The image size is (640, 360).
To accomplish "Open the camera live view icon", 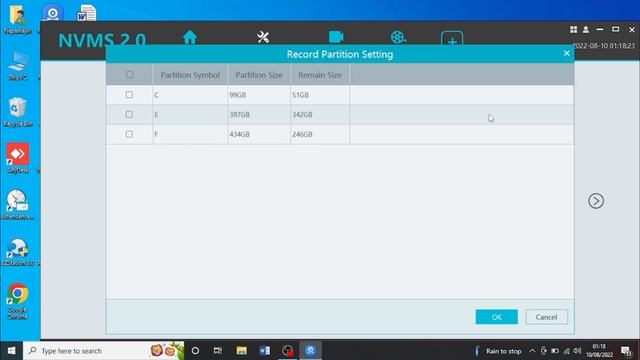I will 336,37.
